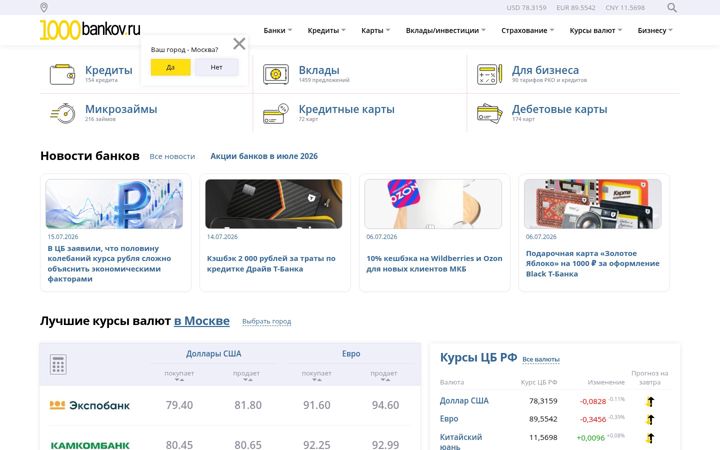Viewport: 720px width, 450px height.
Task: Open the Кредиты category link
Action: [108, 70]
